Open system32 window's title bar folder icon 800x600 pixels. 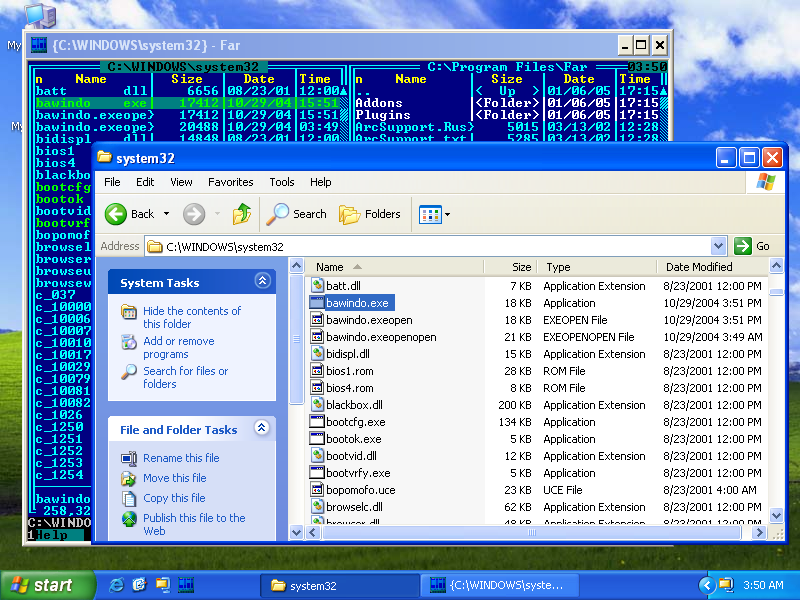[105, 158]
